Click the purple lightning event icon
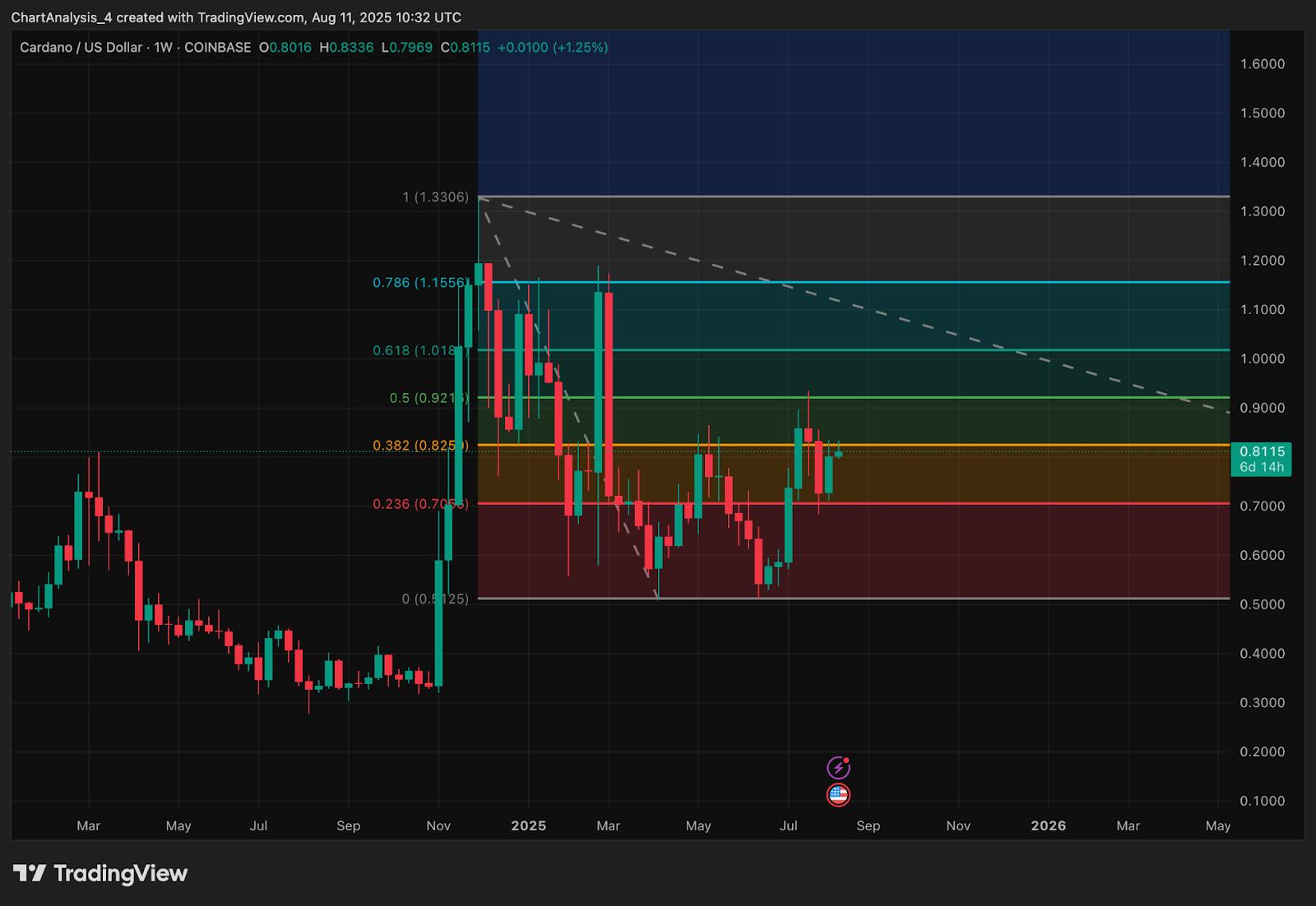The width and height of the screenshot is (1316, 906). [x=838, y=768]
